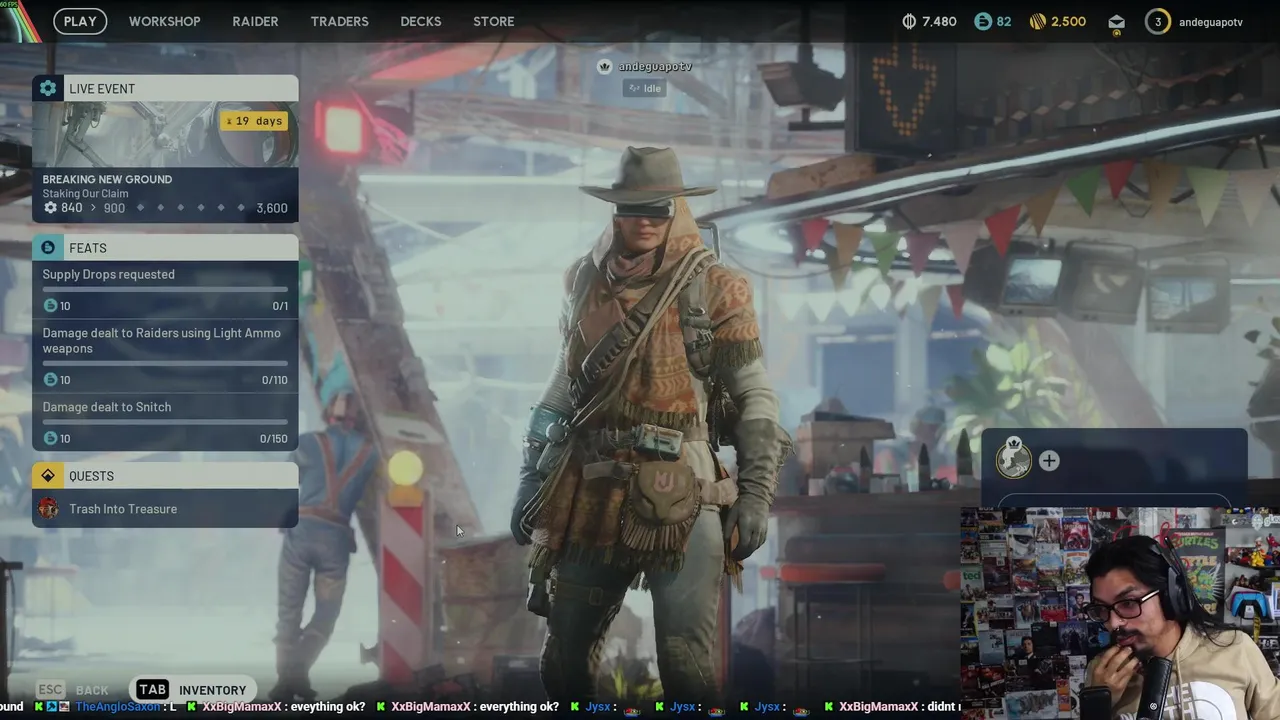This screenshot has height=720, width=1280.
Task: Open INVENTORY with the TAB button
Action: point(192,690)
